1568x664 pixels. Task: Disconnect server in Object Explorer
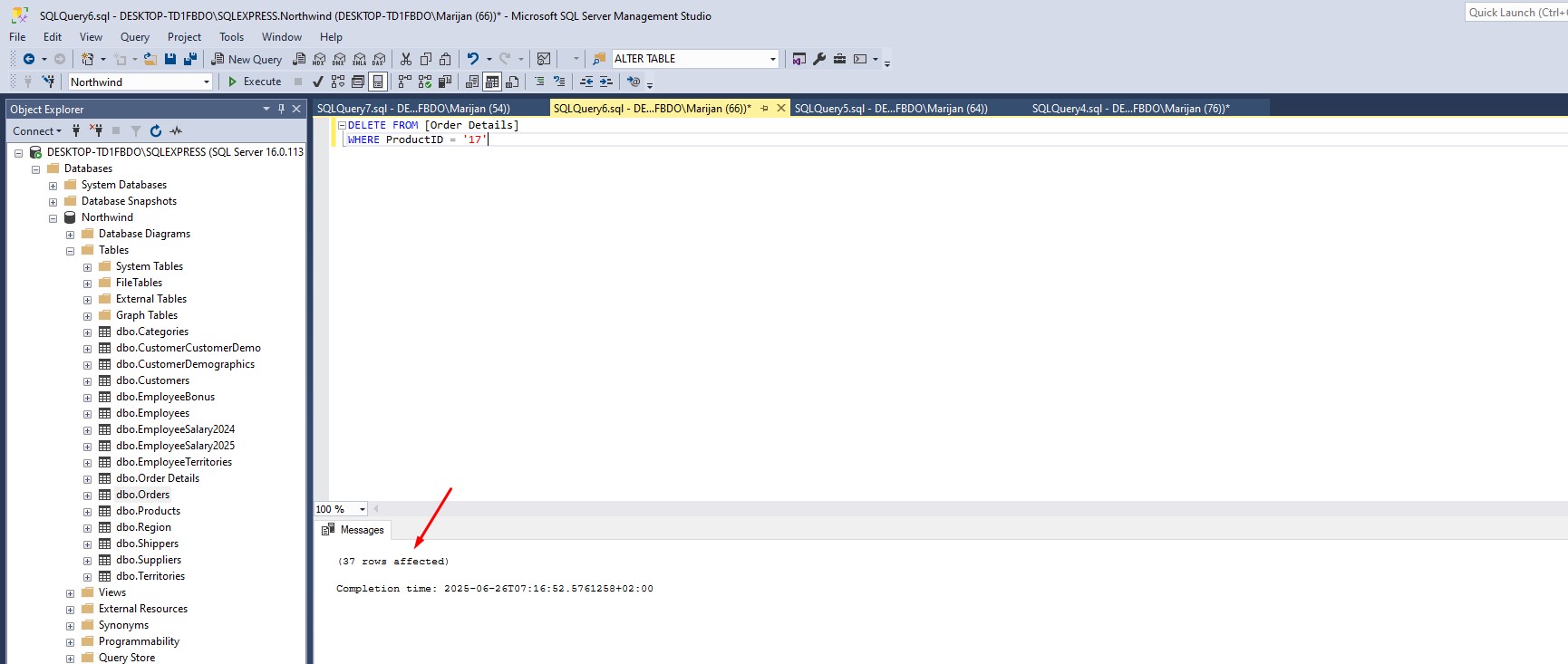coord(96,130)
